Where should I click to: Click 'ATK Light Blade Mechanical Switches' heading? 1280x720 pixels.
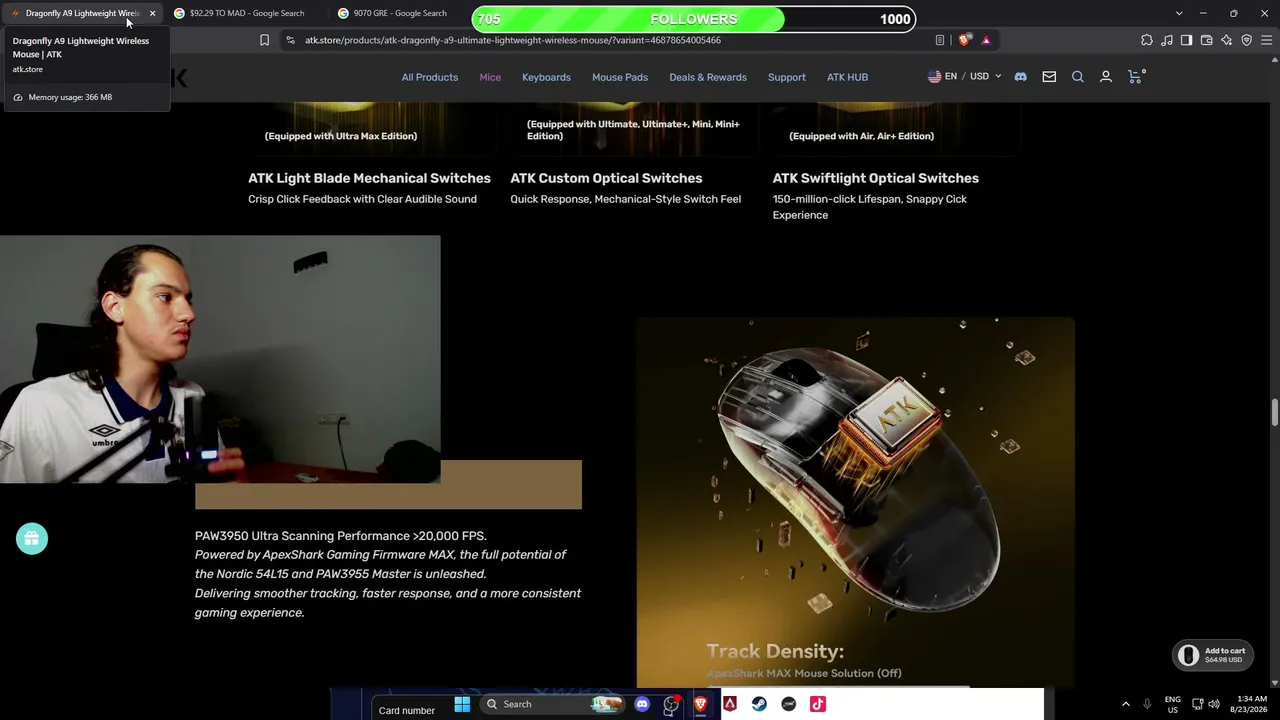pyautogui.click(x=369, y=178)
